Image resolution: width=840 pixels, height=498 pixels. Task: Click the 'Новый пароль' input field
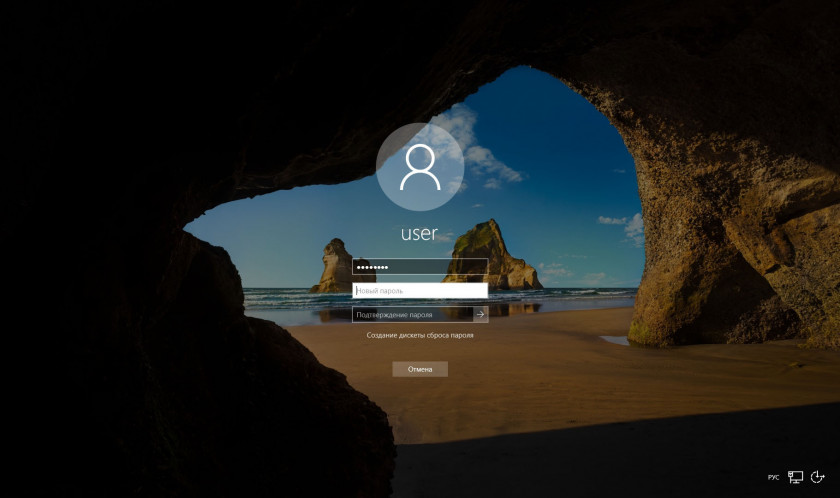[419, 290]
